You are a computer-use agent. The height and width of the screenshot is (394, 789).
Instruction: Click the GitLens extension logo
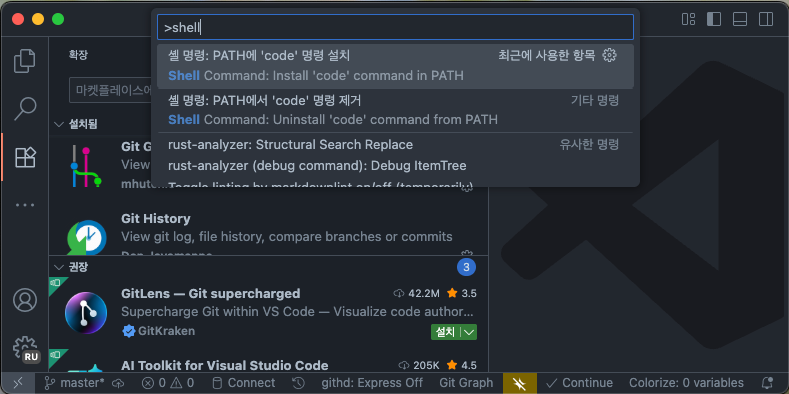86,312
